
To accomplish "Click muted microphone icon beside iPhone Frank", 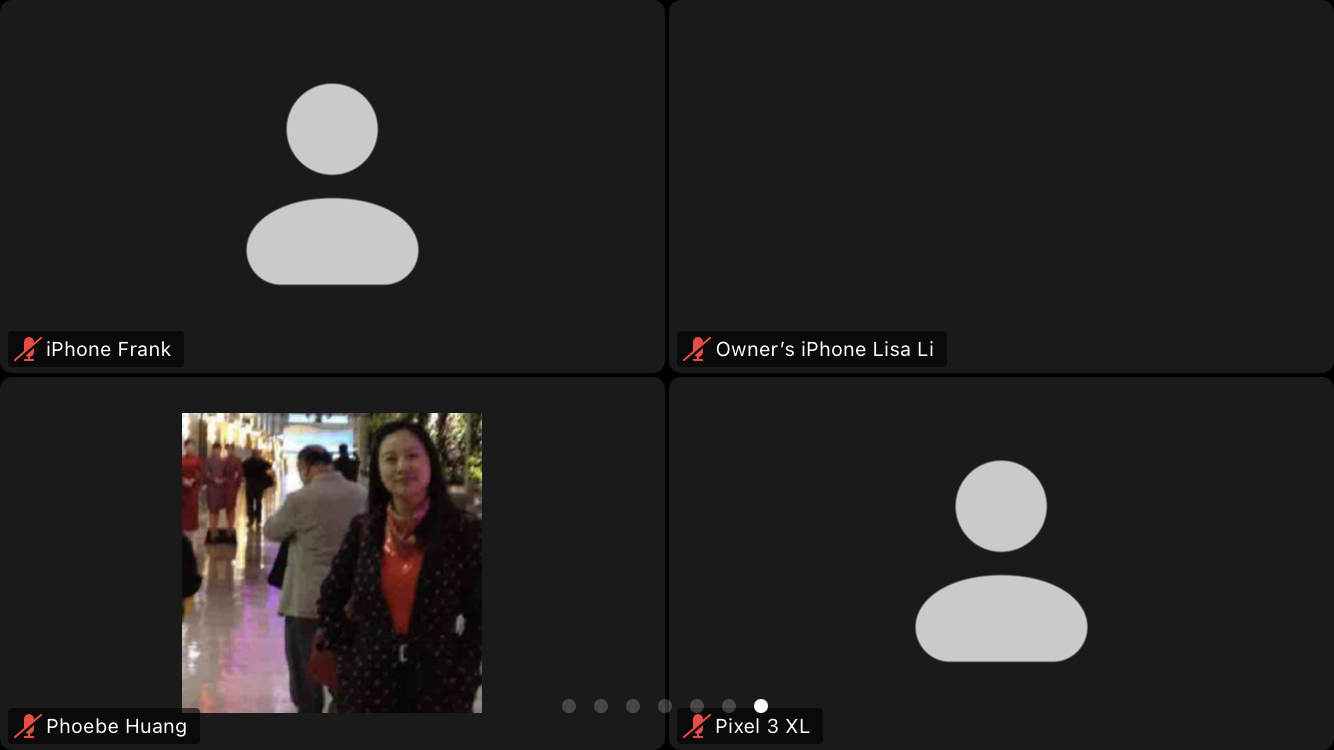I will [28, 349].
